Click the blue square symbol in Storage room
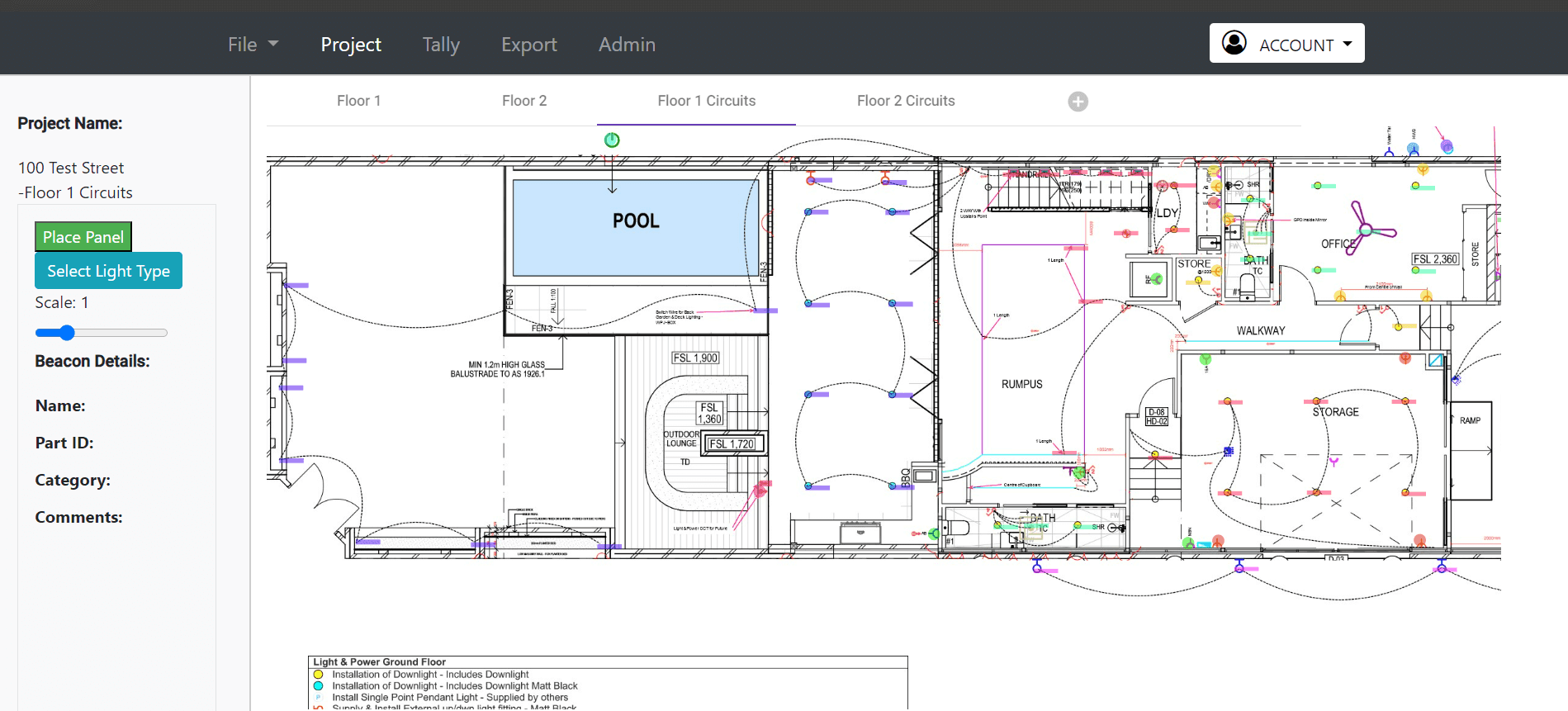Viewport: 1568px width, 711px height. click(1229, 451)
